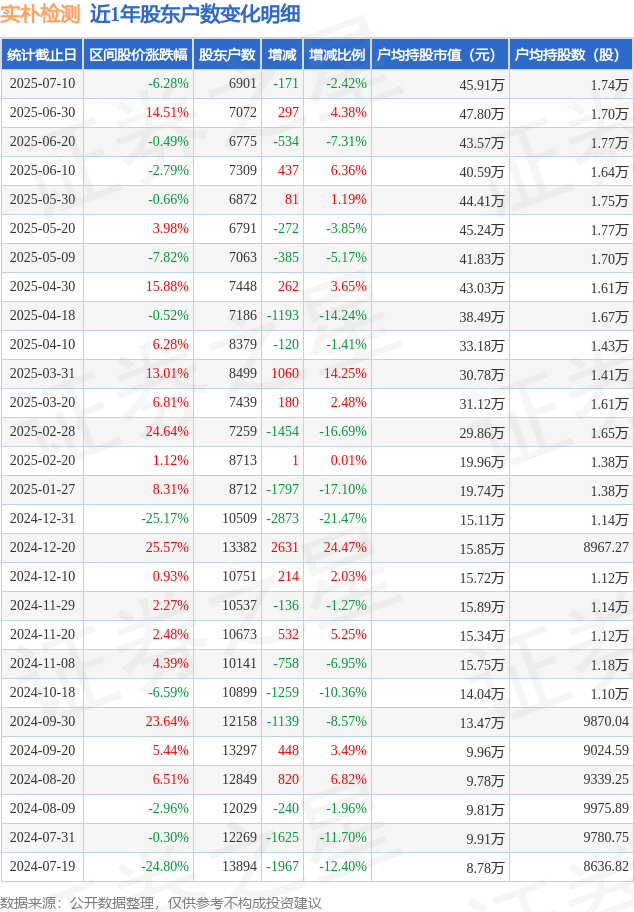Click the 47.80万 market value cell
Viewport: 634px width, 912px height.
coord(482,114)
